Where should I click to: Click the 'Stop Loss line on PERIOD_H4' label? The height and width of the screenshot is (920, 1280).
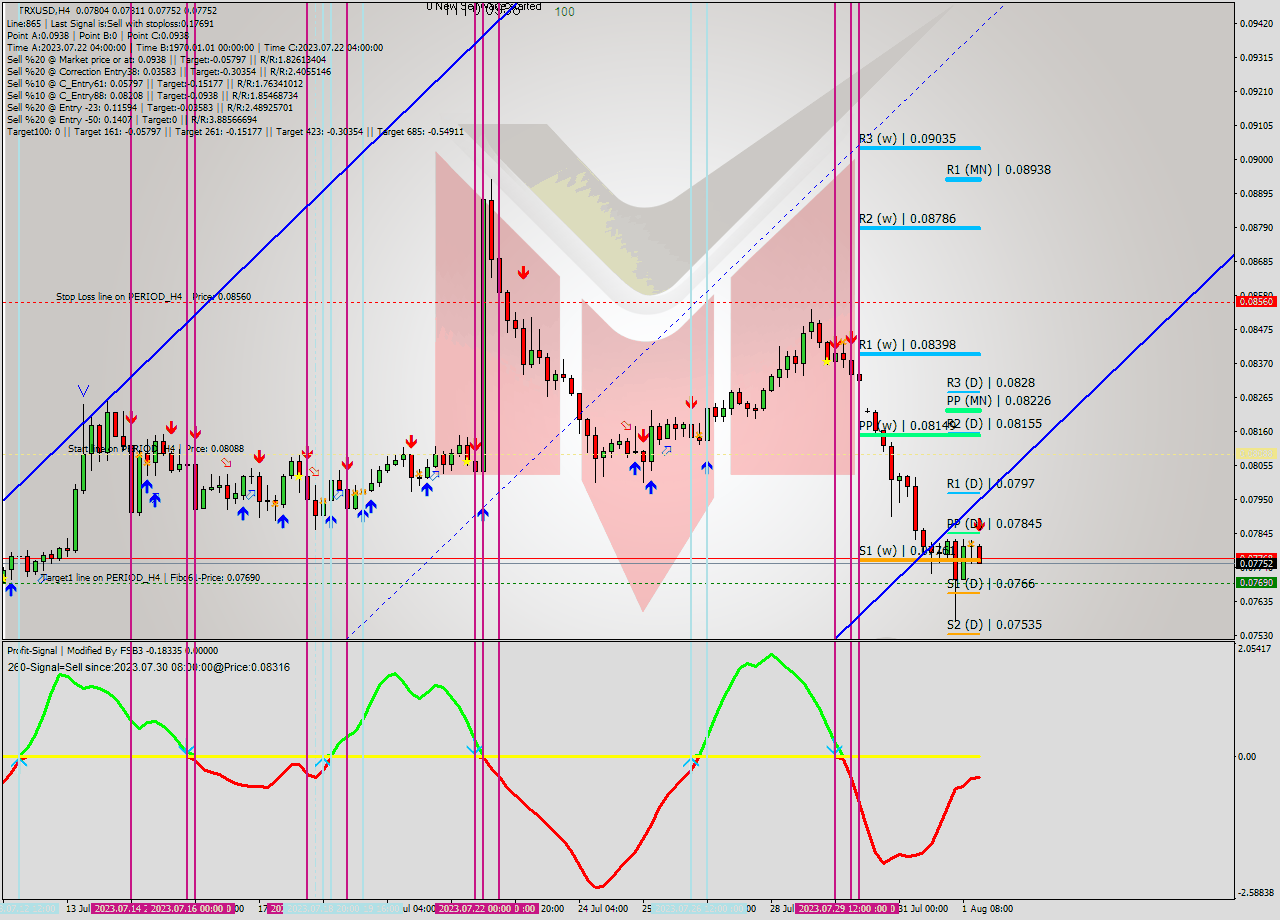pos(120,297)
